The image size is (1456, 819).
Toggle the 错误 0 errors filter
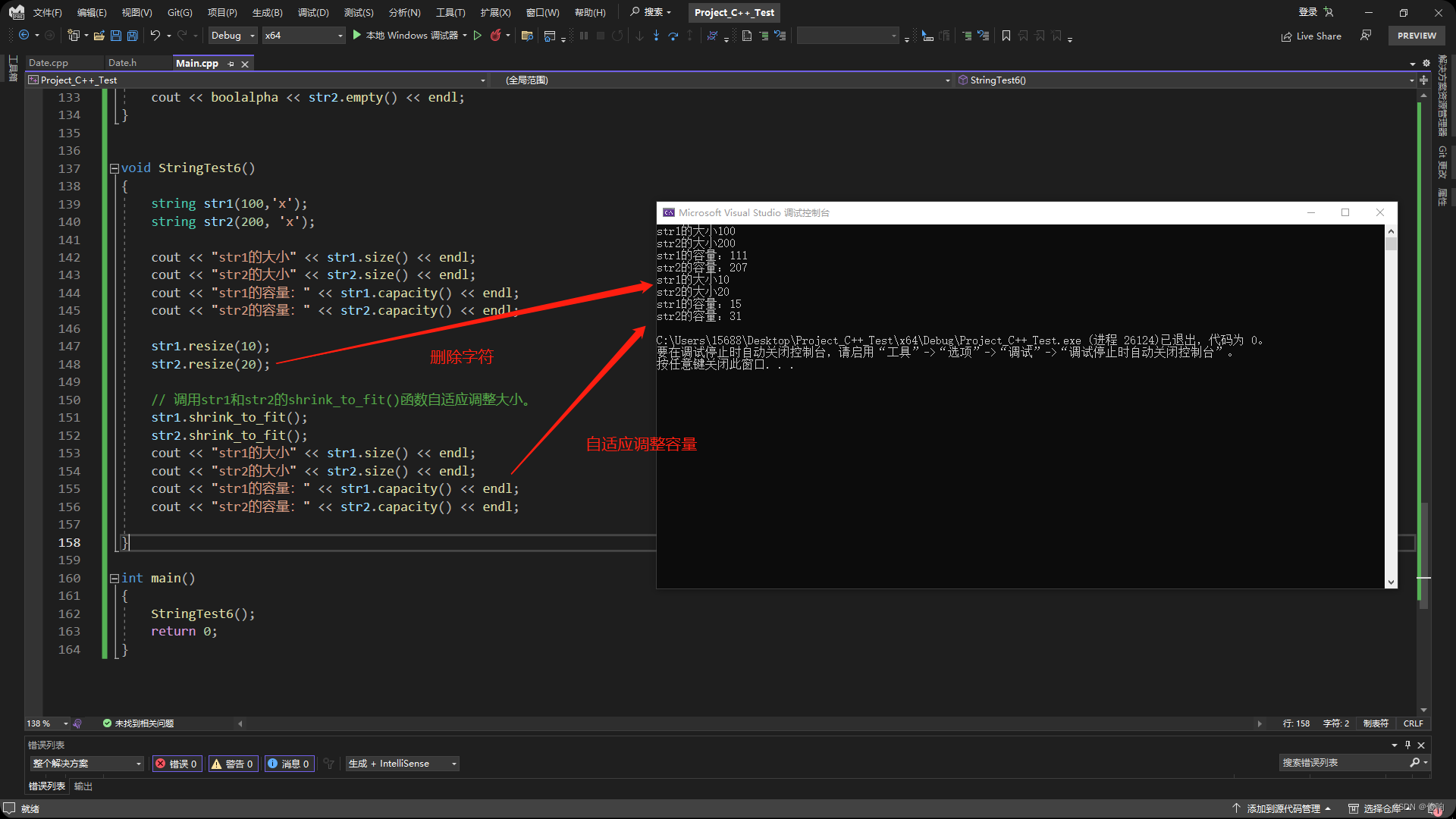(x=177, y=764)
